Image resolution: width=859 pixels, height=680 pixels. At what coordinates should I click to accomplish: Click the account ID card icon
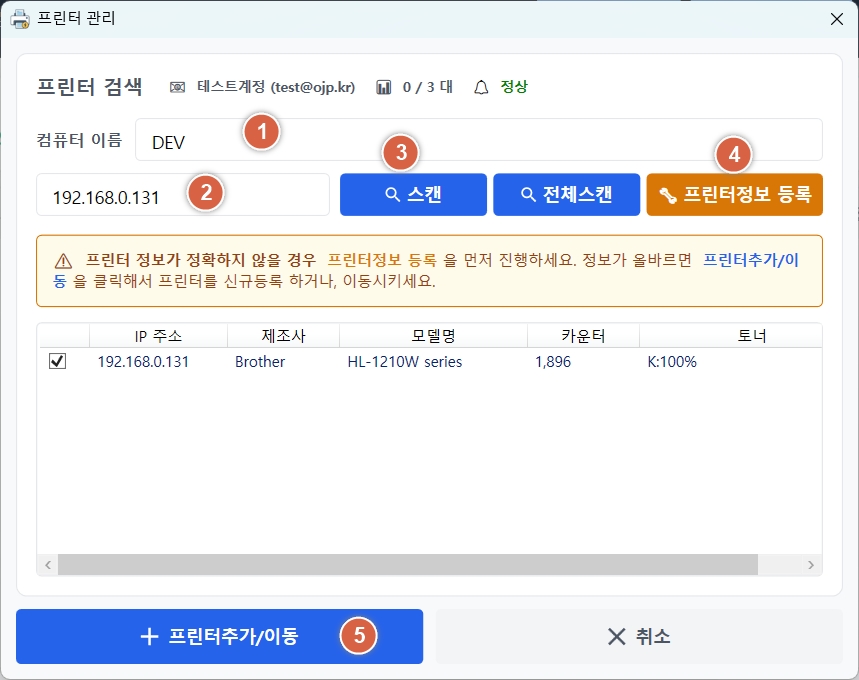point(177,87)
